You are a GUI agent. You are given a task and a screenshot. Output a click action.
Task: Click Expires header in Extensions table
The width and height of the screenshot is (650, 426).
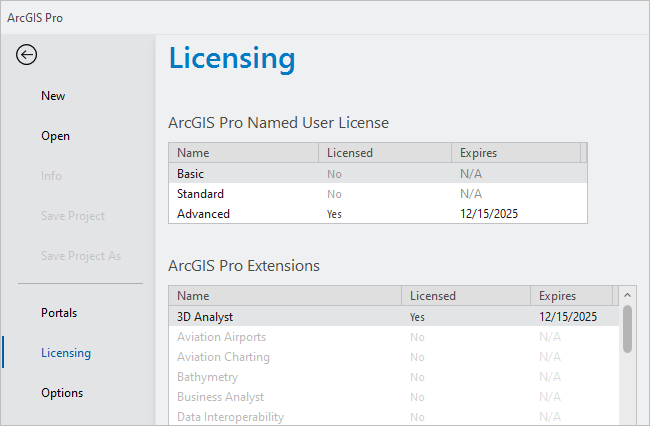(572, 296)
